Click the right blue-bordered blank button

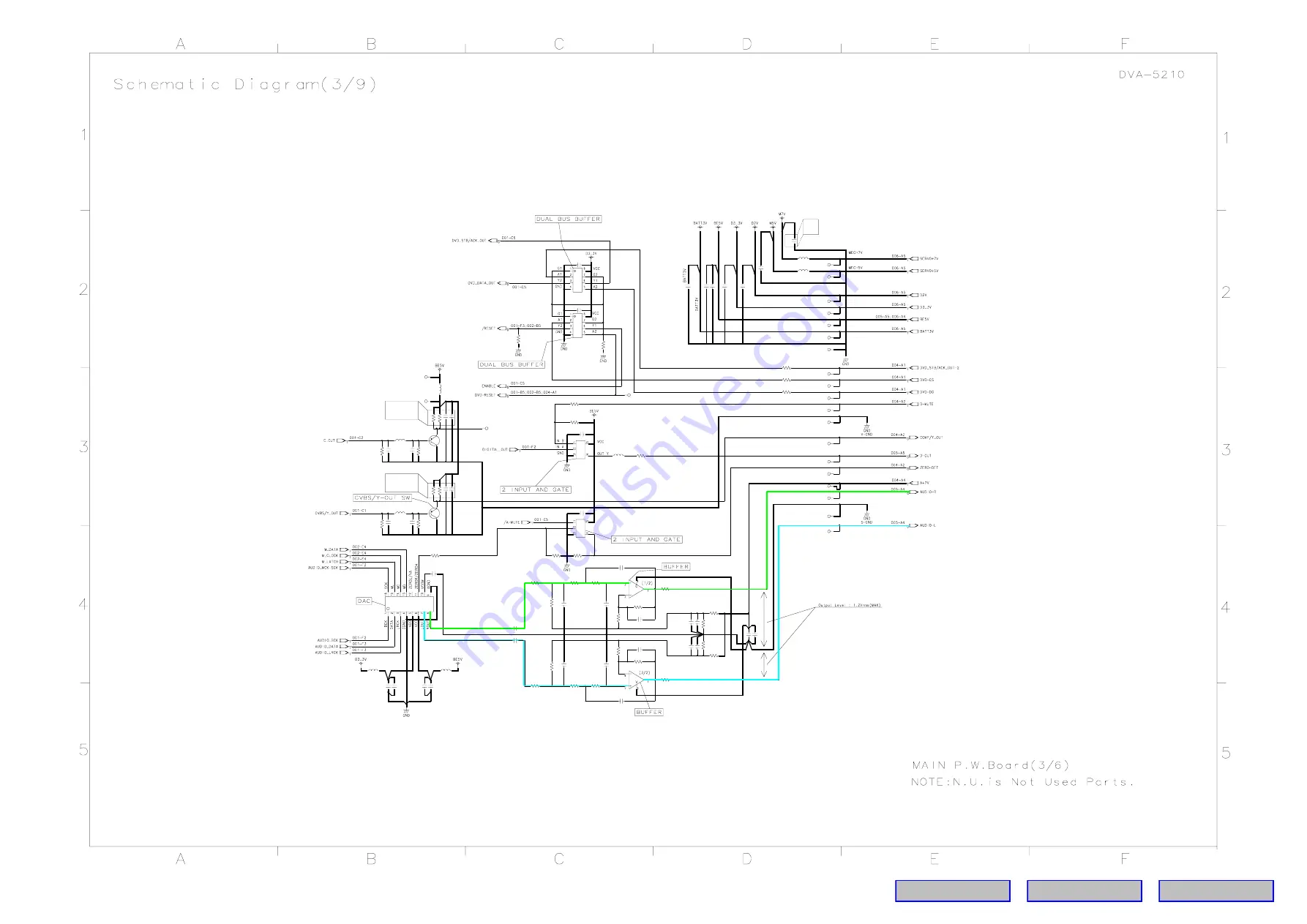point(1216,890)
